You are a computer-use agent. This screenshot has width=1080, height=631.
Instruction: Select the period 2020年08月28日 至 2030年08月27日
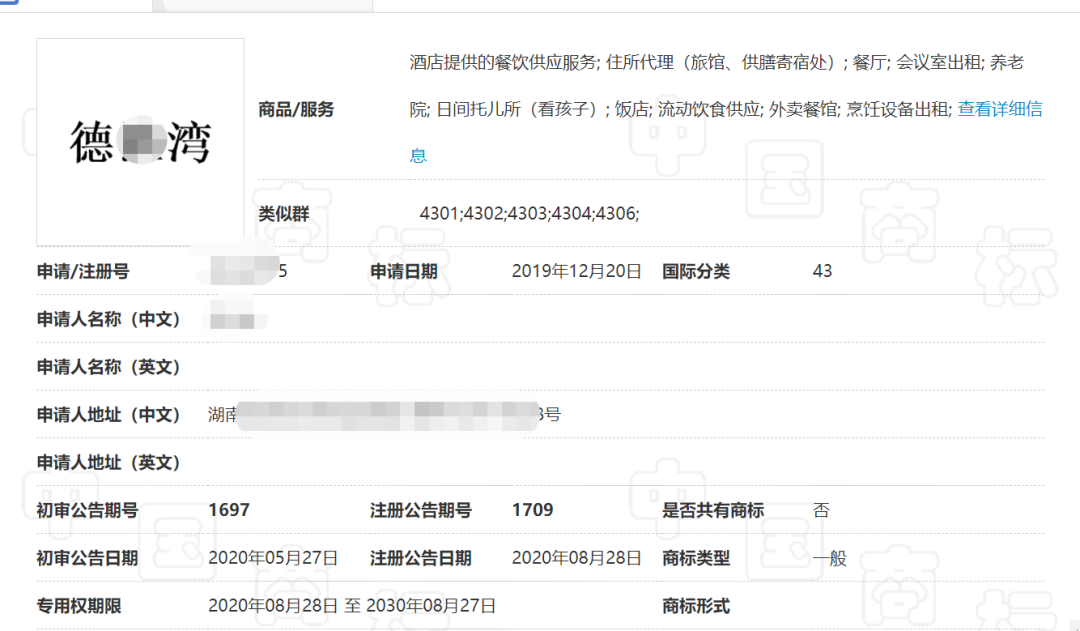(x=352, y=606)
